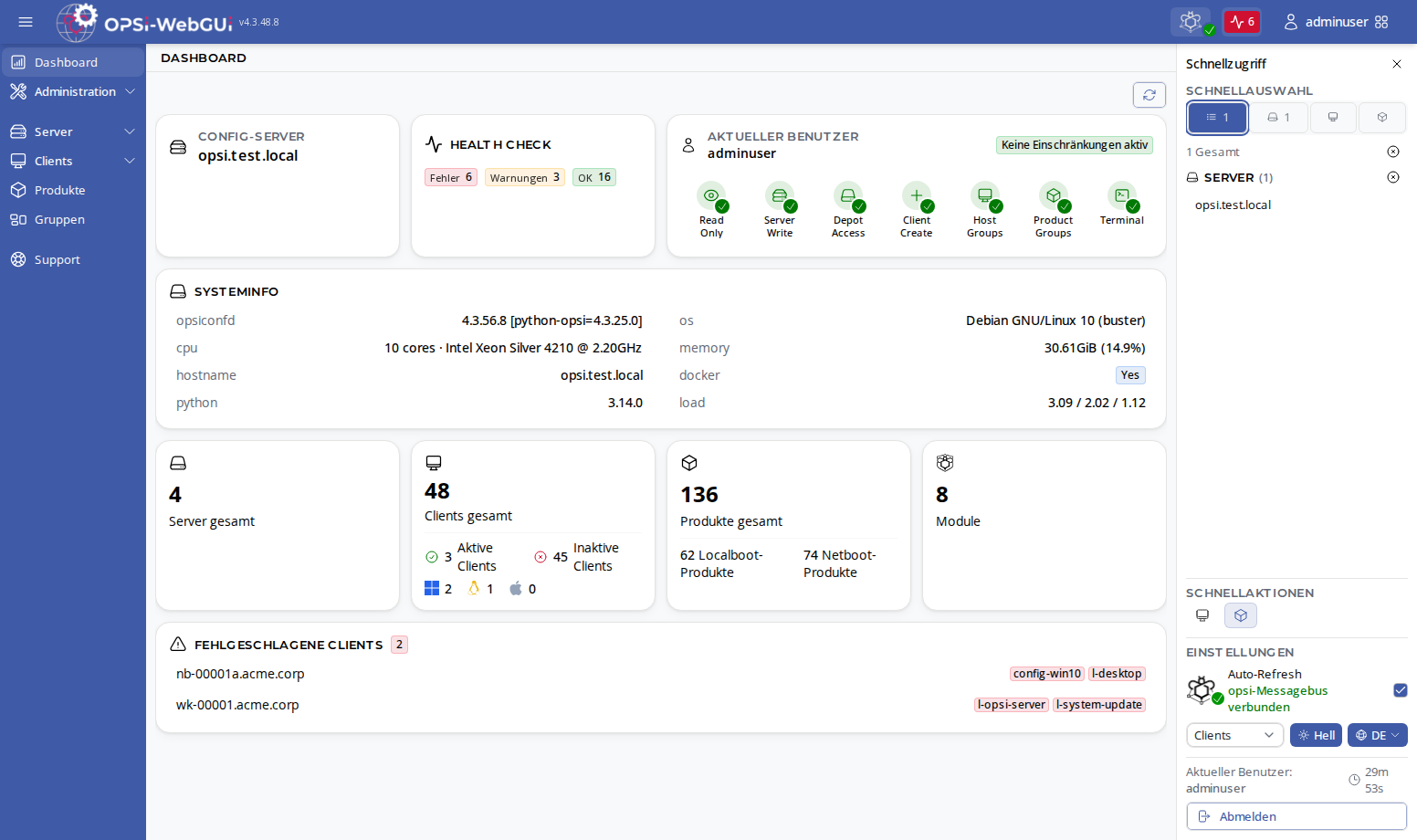Click 'Keine Einschränkungen aktiv' badge
This screenshot has width=1417, height=840.
coord(1075,145)
